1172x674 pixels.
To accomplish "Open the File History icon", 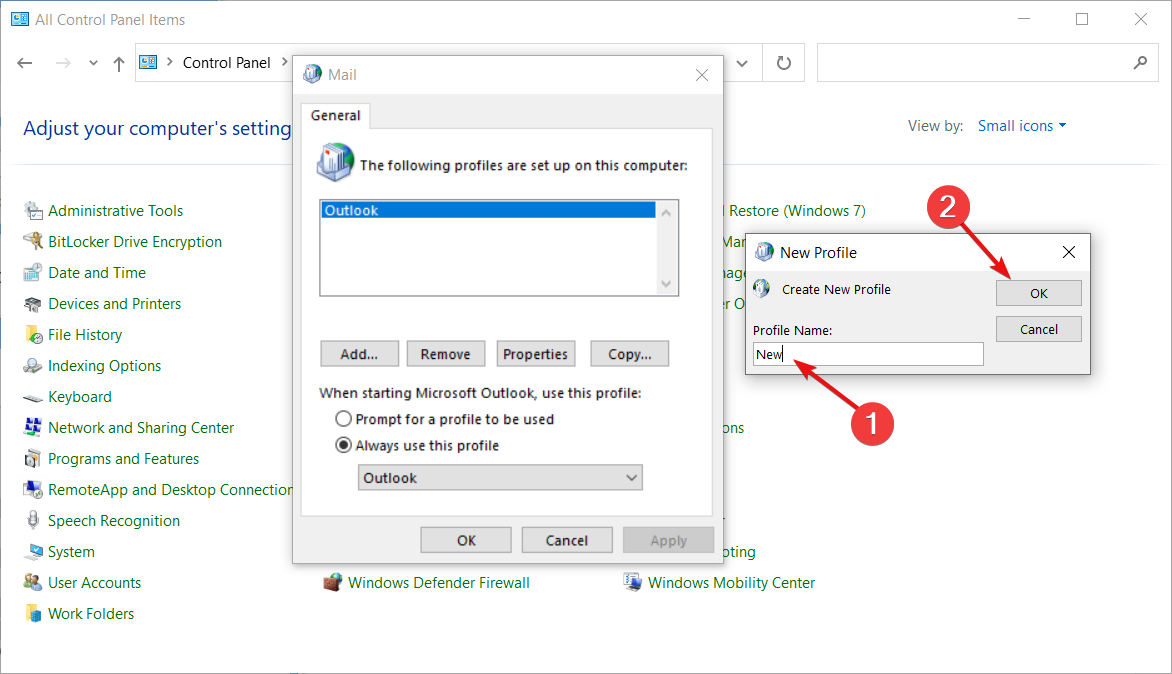I will coord(33,335).
